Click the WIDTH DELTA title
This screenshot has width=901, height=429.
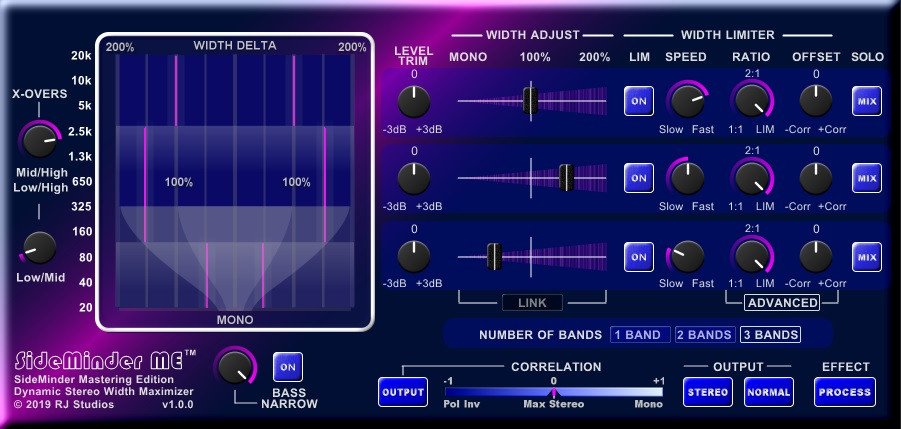pos(235,45)
